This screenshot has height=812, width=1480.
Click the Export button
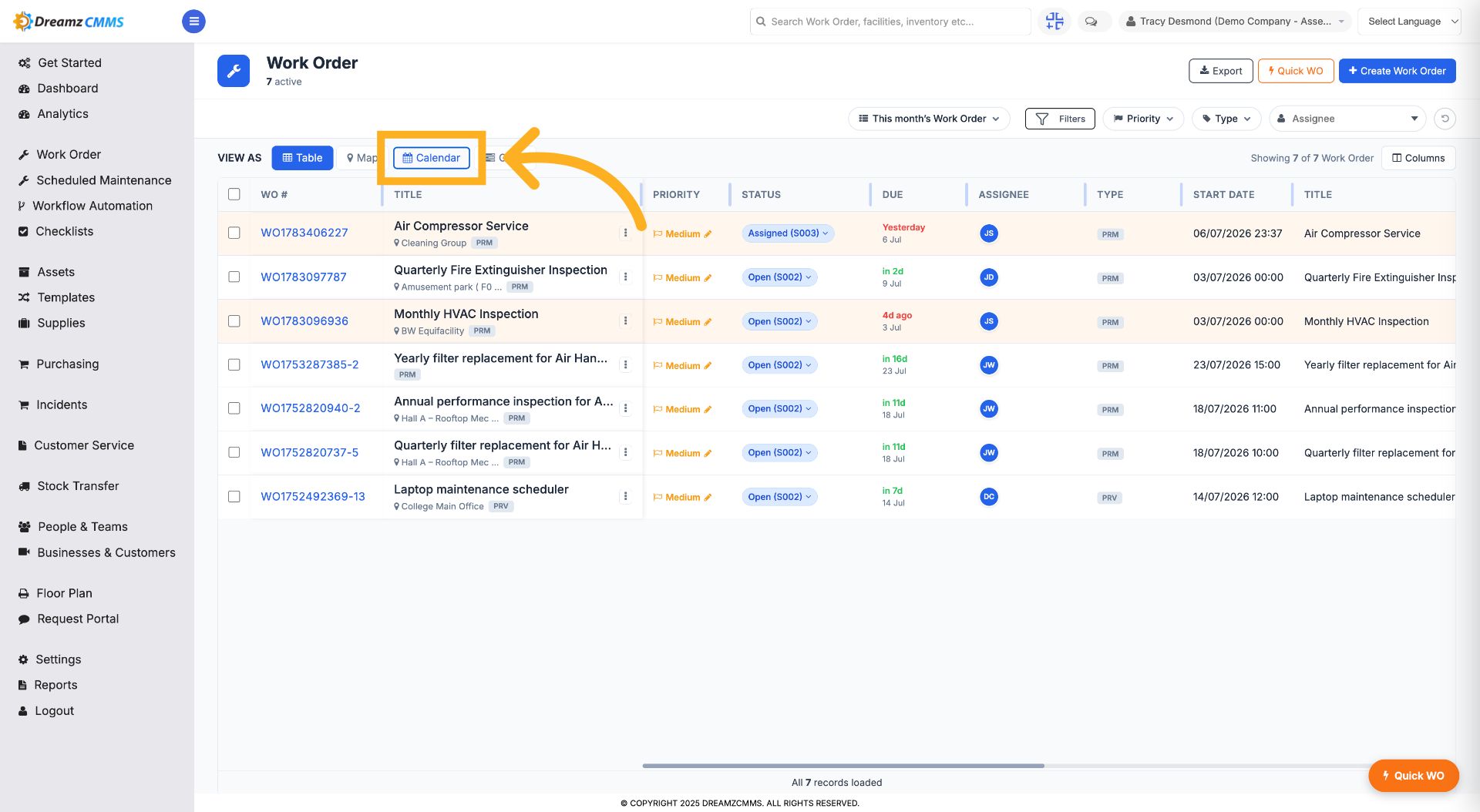tap(1221, 71)
